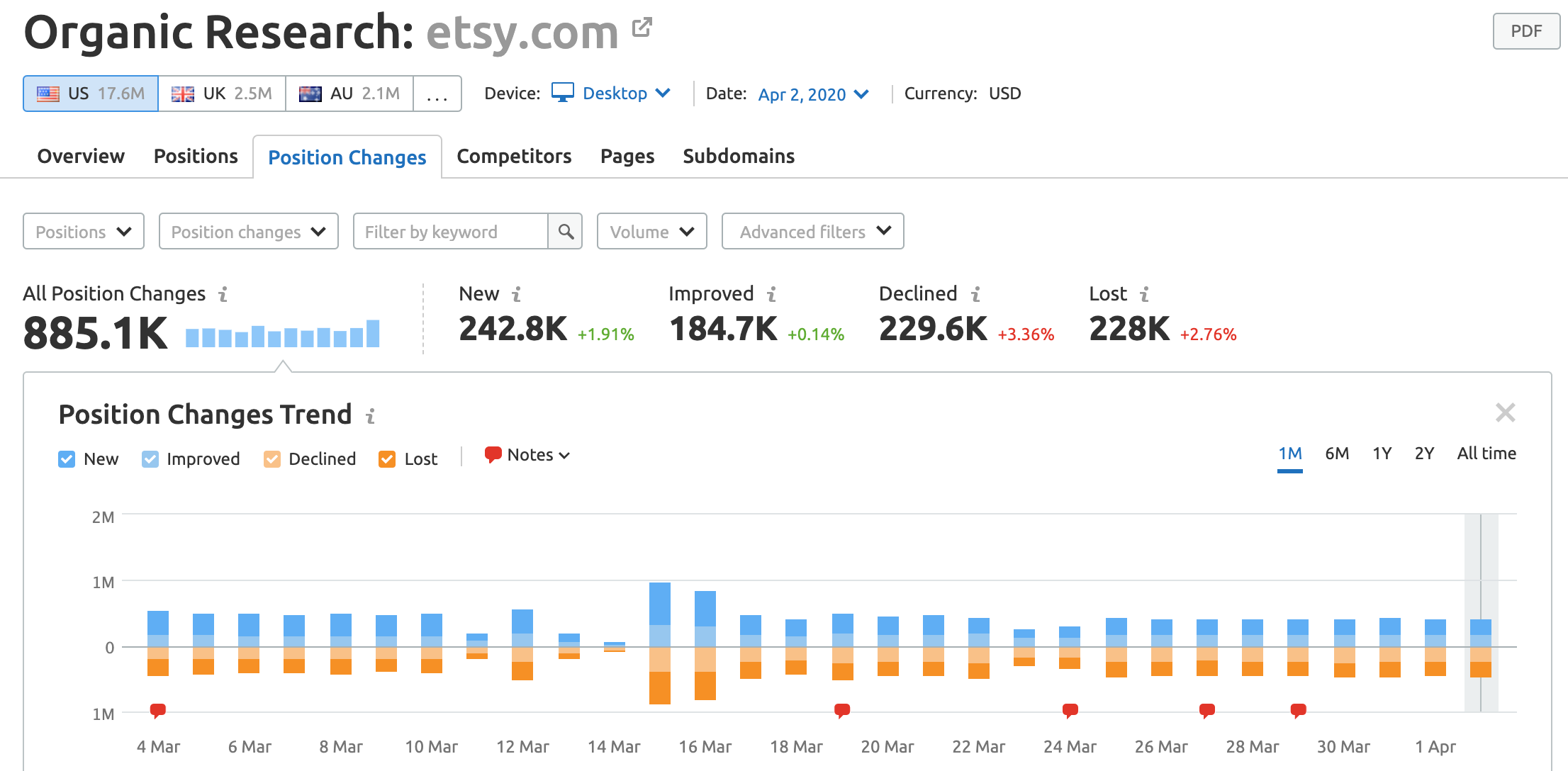Viewport: 1568px width, 771px height.
Task: Click the keyword search magnifier icon
Action: [x=566, y=232]
